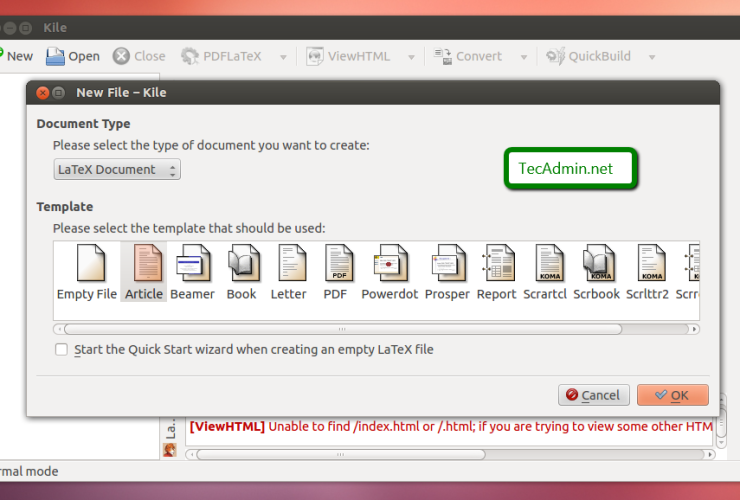Click the template list horizontal scrollbar

coord(342,328)
